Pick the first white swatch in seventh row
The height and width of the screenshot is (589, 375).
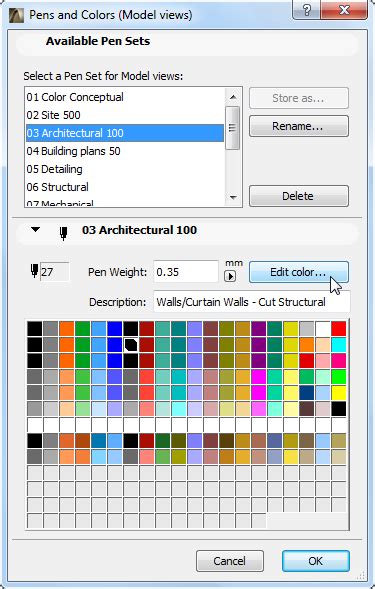(35, 425)
